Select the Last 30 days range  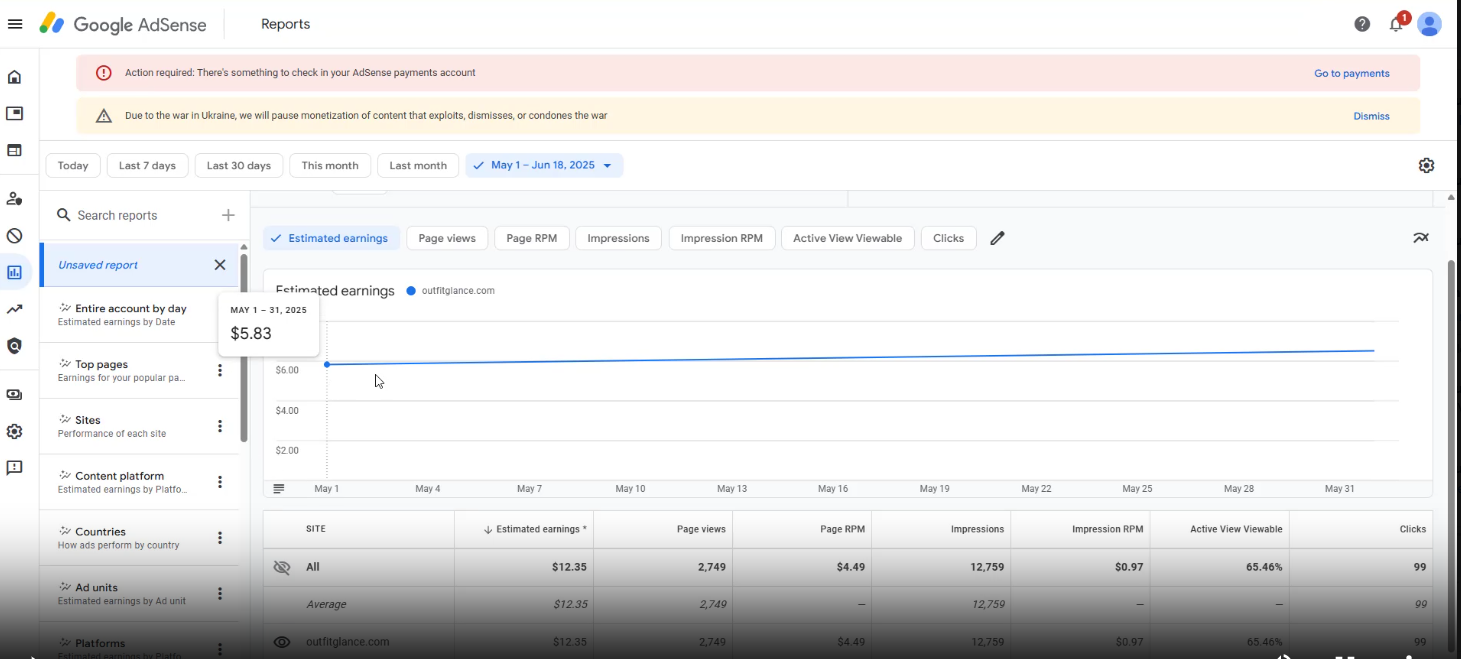pyautogui.click(x=238, y=166)
